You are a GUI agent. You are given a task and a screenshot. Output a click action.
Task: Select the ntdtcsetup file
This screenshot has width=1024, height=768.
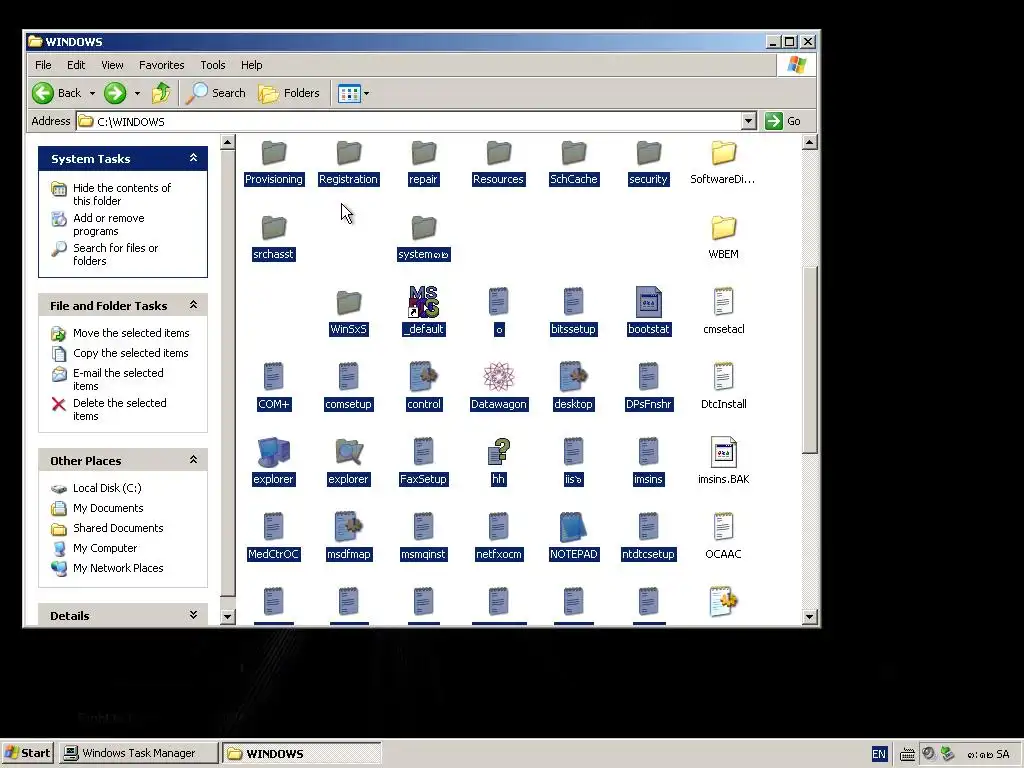click(648, 537)
